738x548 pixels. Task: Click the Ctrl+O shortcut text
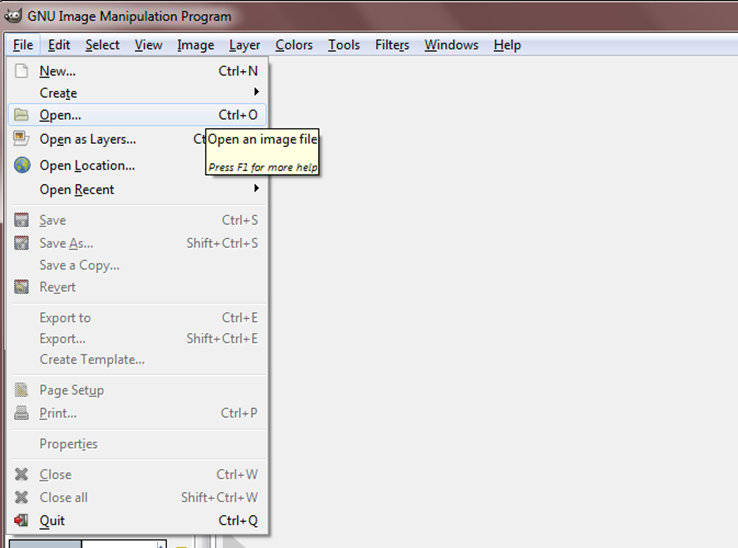[238, 115]
